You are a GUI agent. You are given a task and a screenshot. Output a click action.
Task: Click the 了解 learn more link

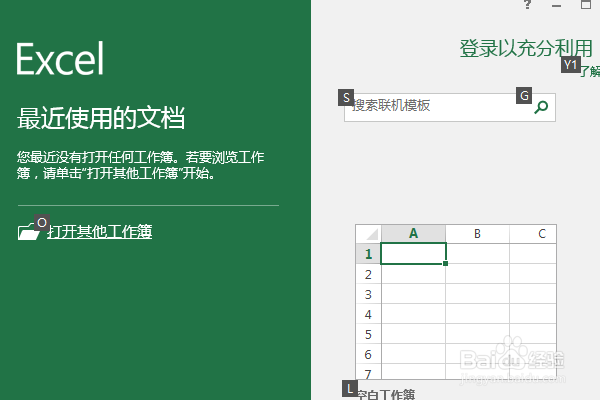[x=590, y=71]
